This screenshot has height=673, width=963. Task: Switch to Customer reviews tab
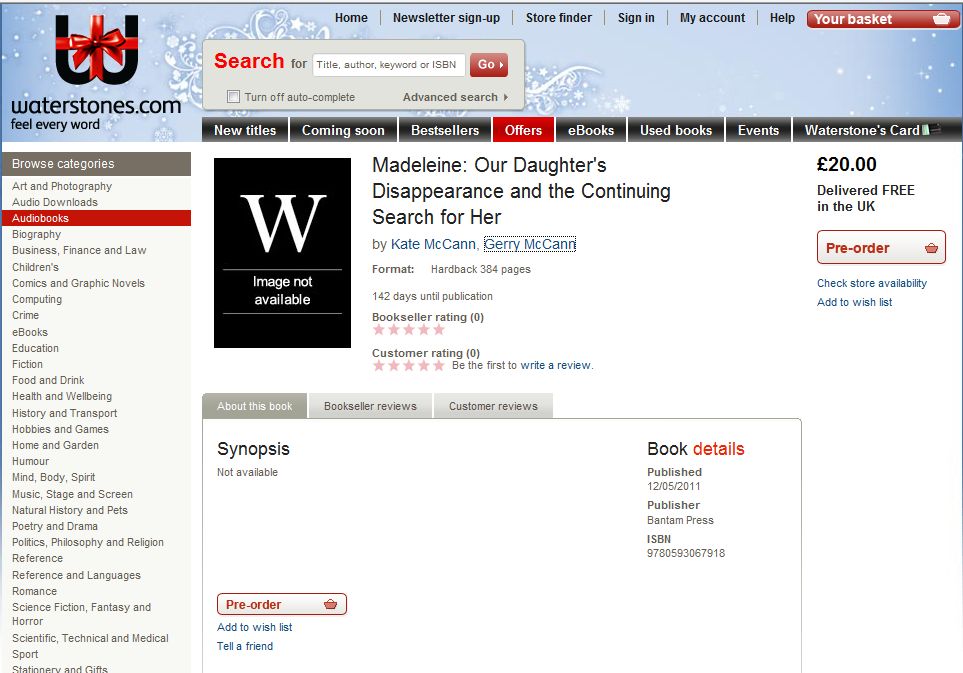[493, 406]
